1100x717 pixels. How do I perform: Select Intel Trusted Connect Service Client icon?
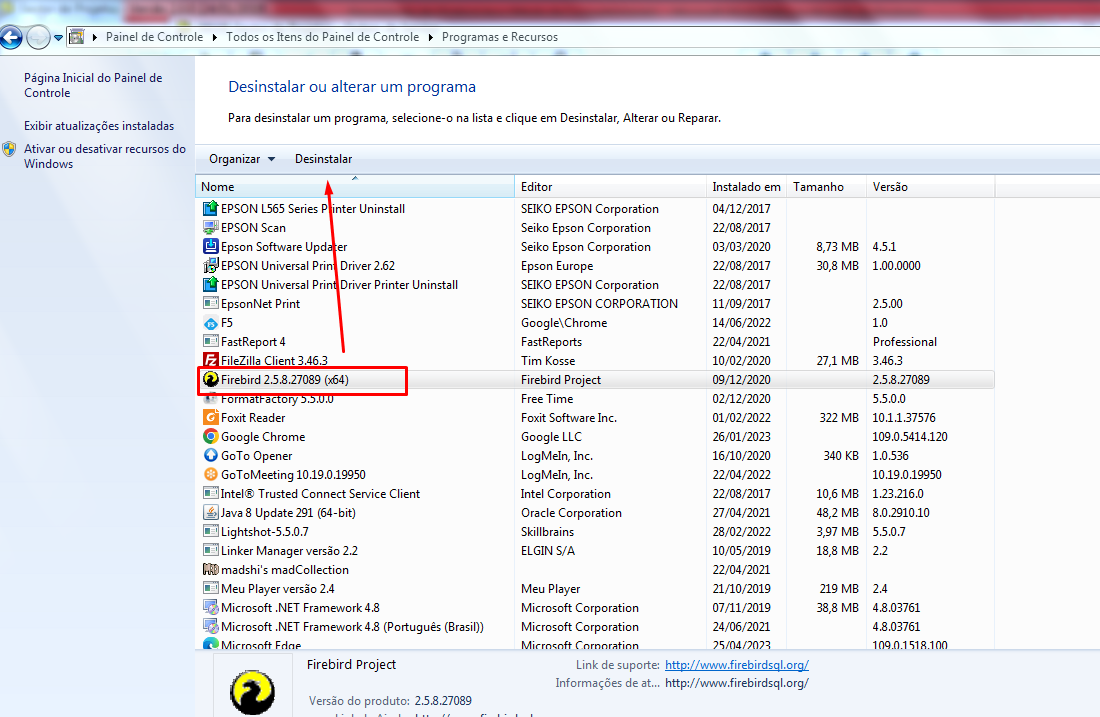click(210, 493)
